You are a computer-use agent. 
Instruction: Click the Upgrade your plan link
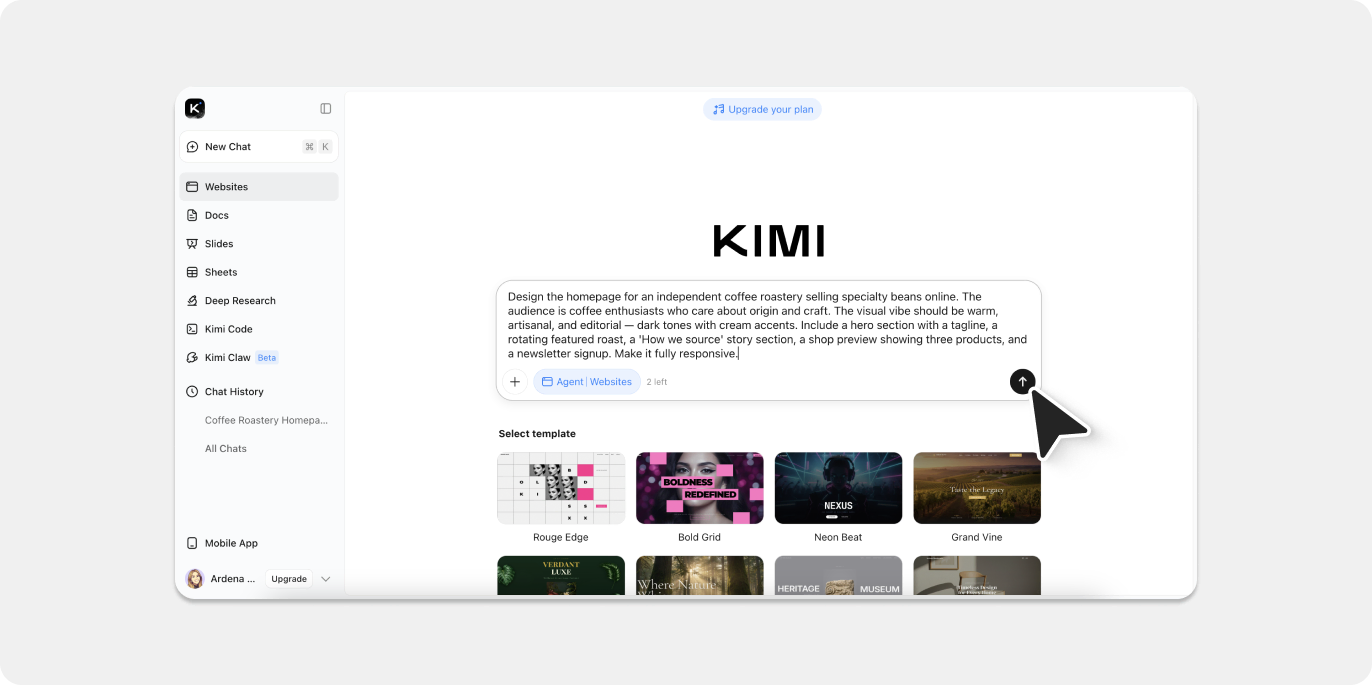point(763,109)
